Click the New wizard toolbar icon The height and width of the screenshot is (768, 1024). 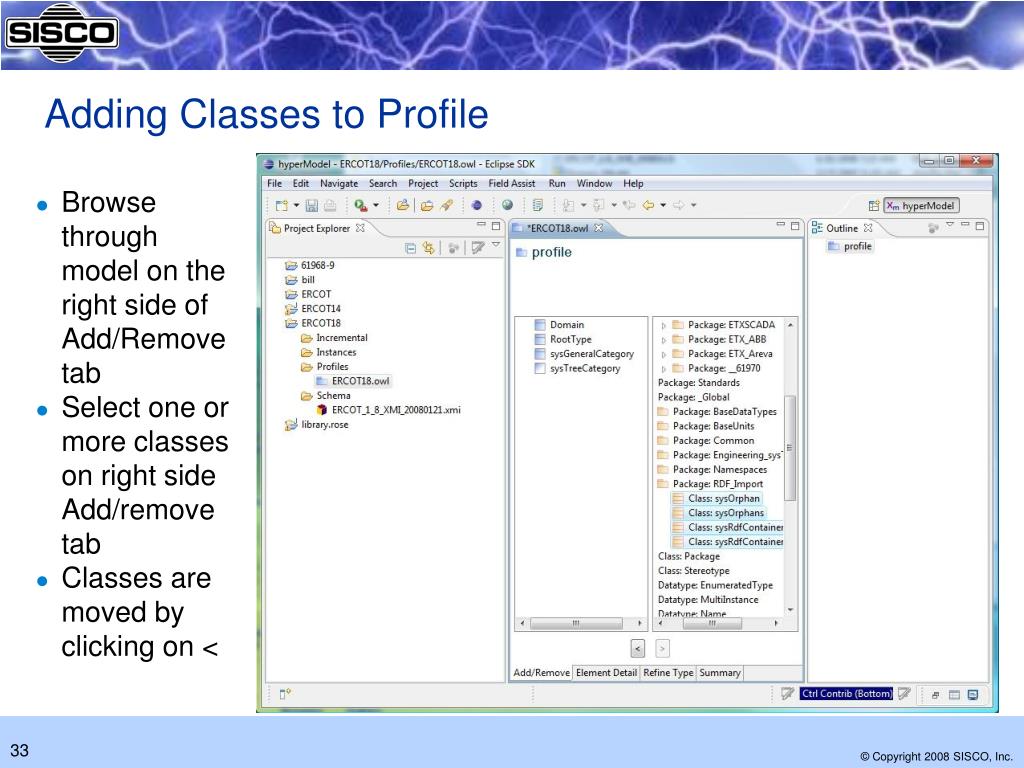click(281, 206)
